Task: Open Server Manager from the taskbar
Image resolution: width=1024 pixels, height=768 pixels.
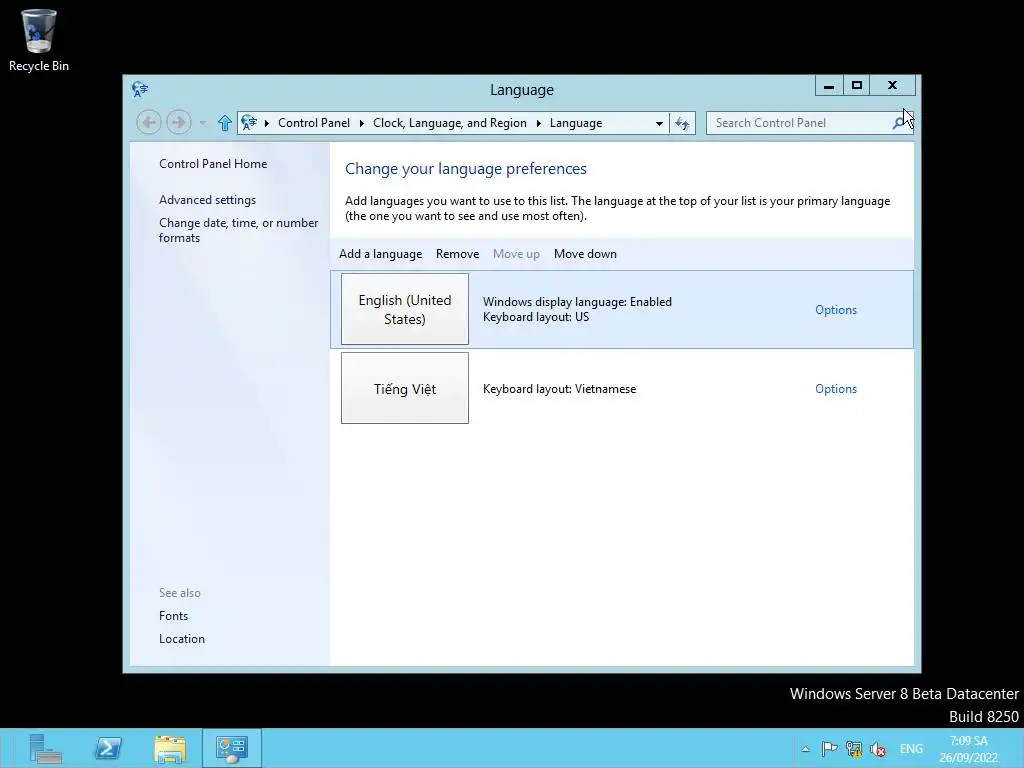Action: [x=45, y=748]
